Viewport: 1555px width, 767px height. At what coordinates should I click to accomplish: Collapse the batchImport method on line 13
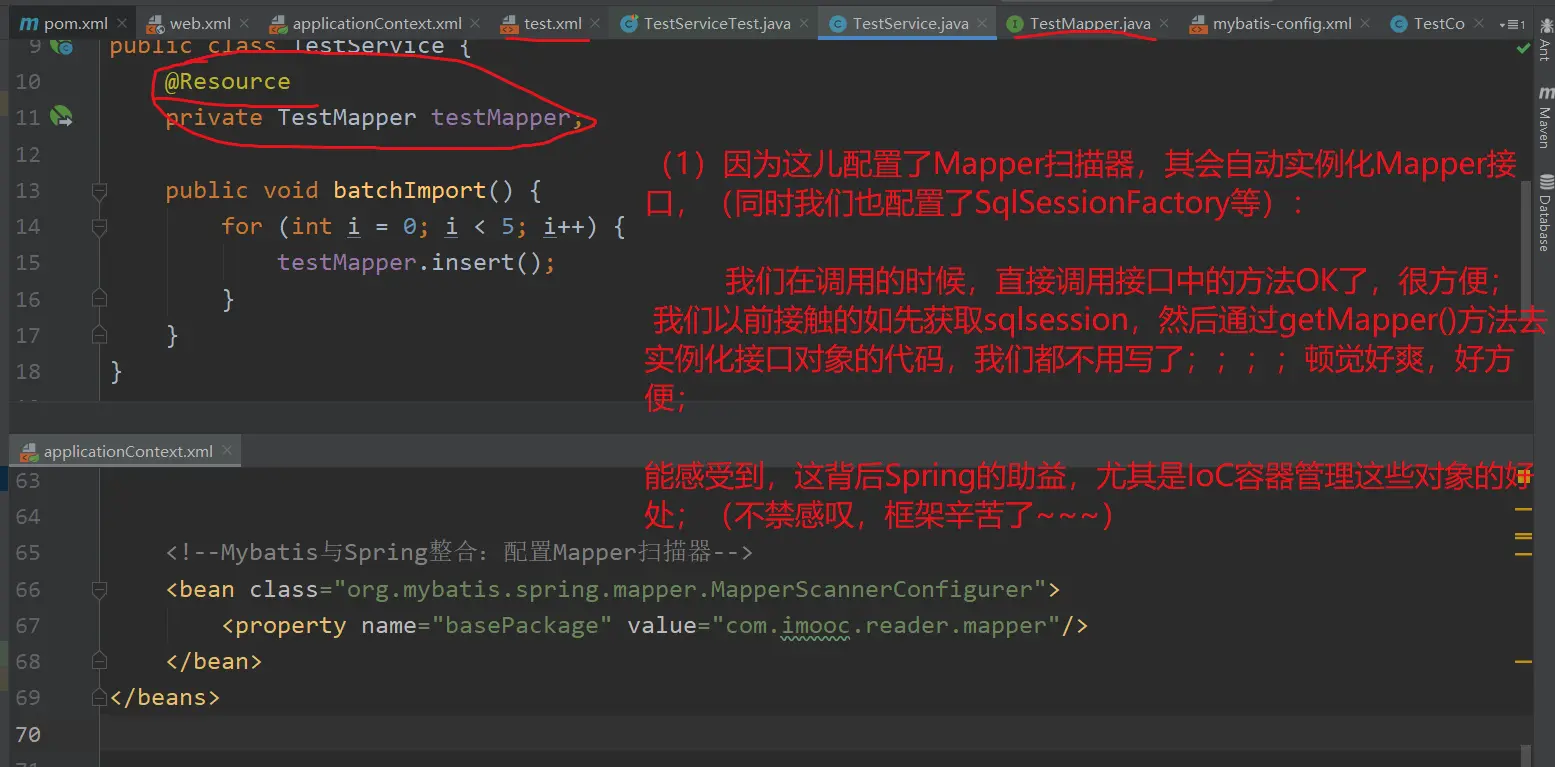coord(99,190)
